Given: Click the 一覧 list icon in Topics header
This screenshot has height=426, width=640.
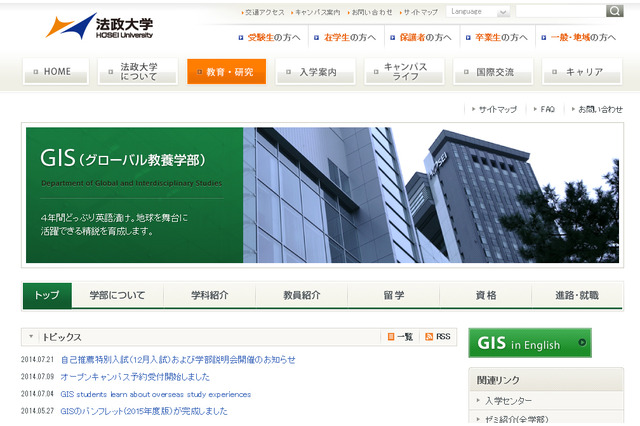Looking at the screenshot, I should click(391, 337).
